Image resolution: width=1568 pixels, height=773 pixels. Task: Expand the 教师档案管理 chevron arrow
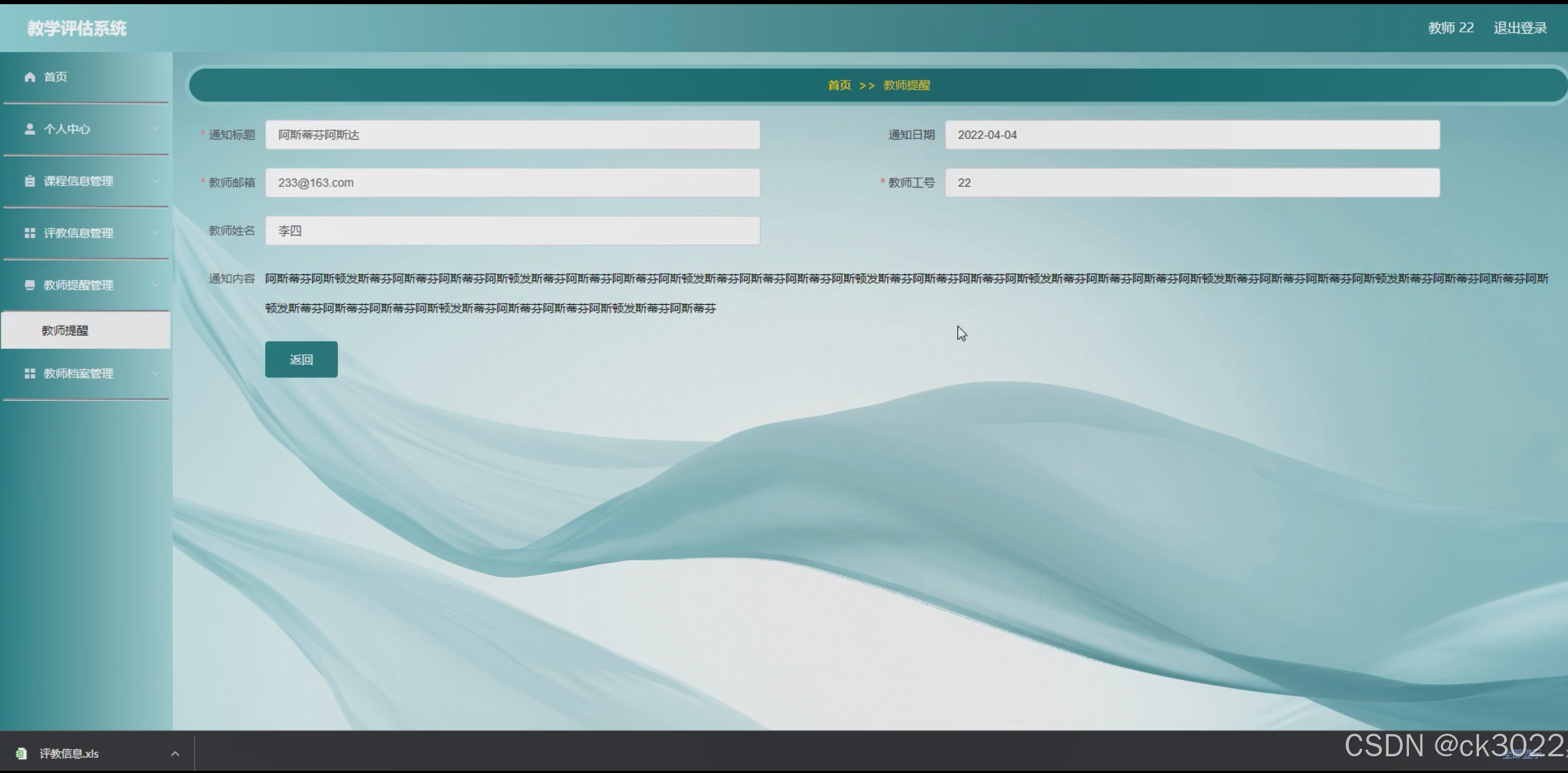coord(155,374)
